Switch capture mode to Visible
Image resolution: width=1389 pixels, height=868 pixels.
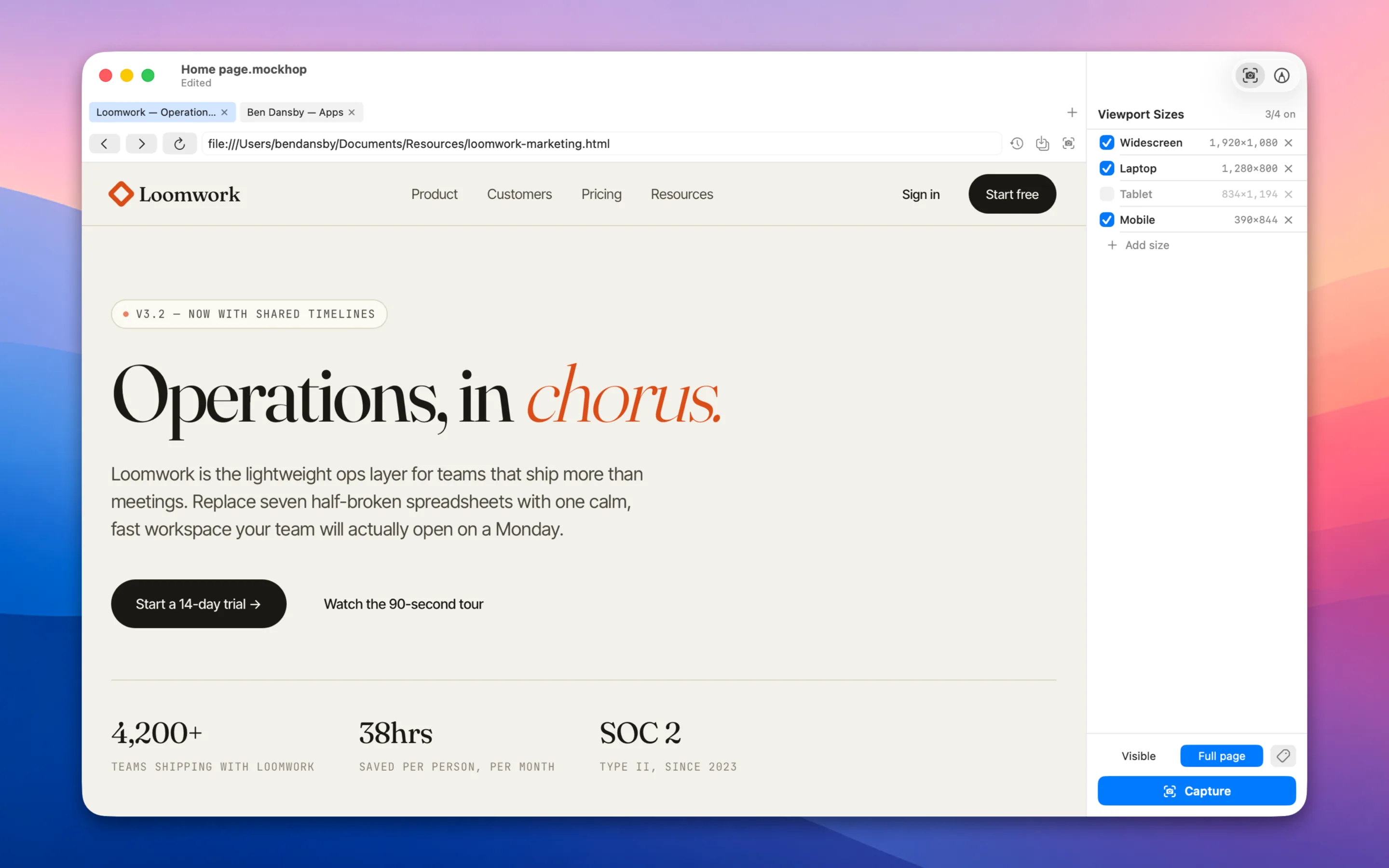click(1138, 756)
